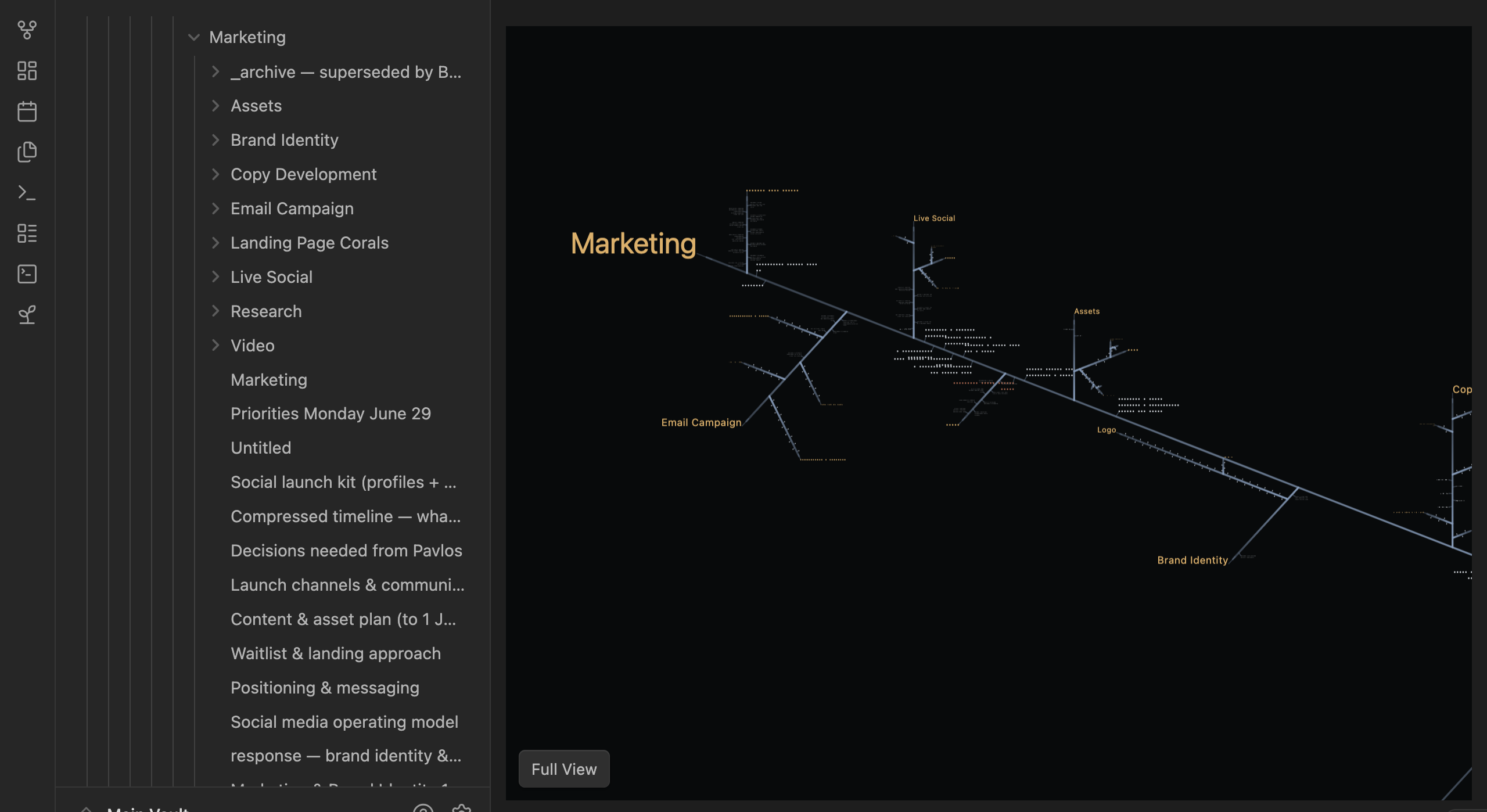
Task: Select the Brand Identity folder label in tree
Action: click(285, 140)
